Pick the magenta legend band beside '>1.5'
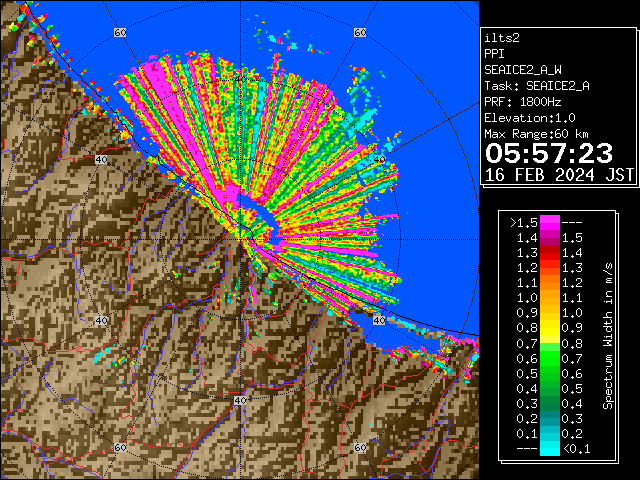The image size is (640, 480). (550, 222)
